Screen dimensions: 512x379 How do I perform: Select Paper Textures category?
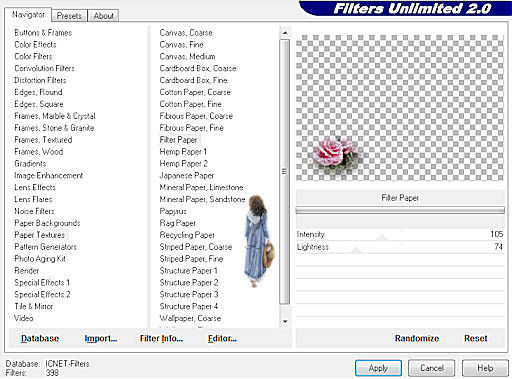(40, 235)
